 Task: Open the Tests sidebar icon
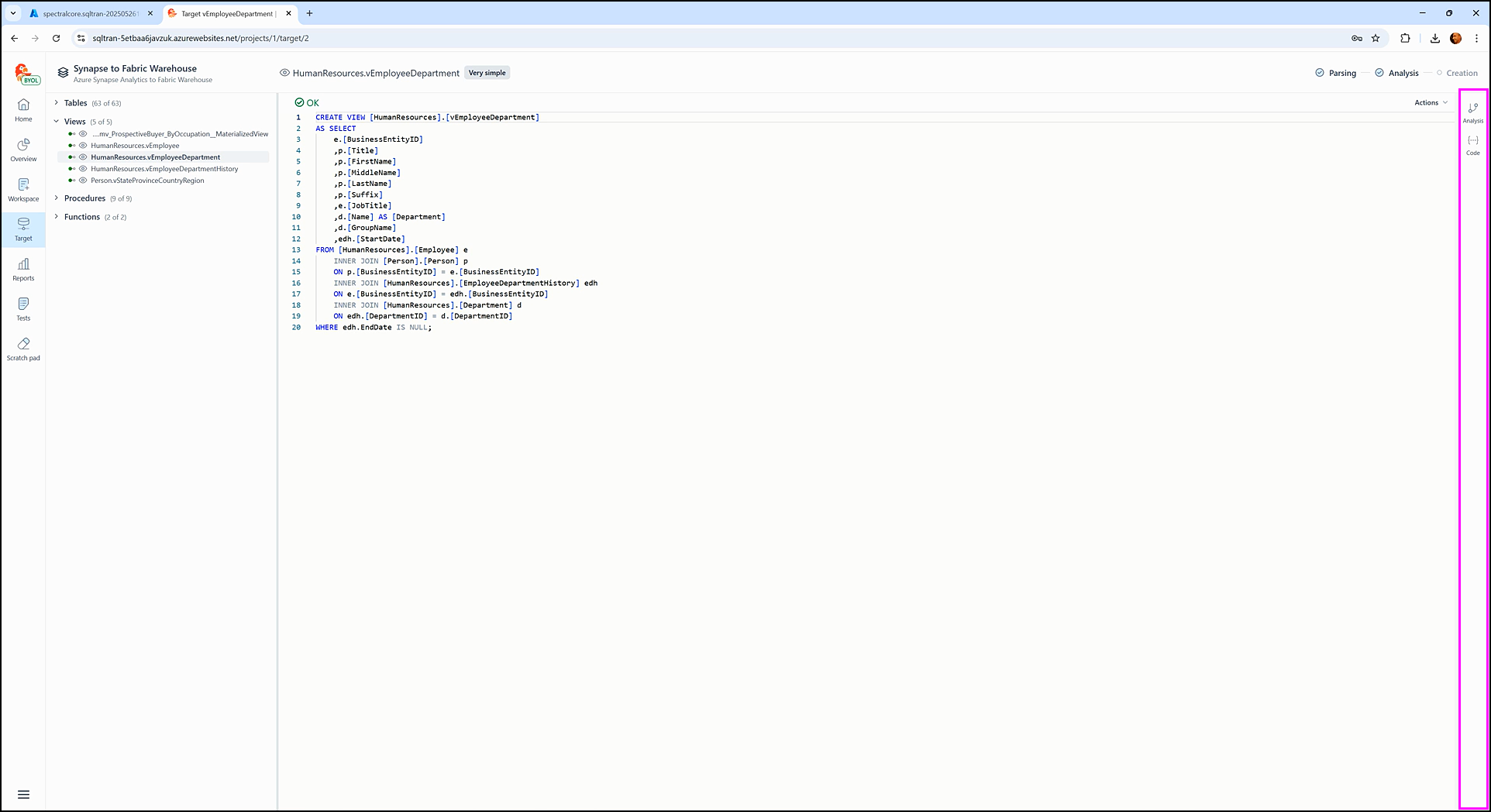[x=23, y=308]
